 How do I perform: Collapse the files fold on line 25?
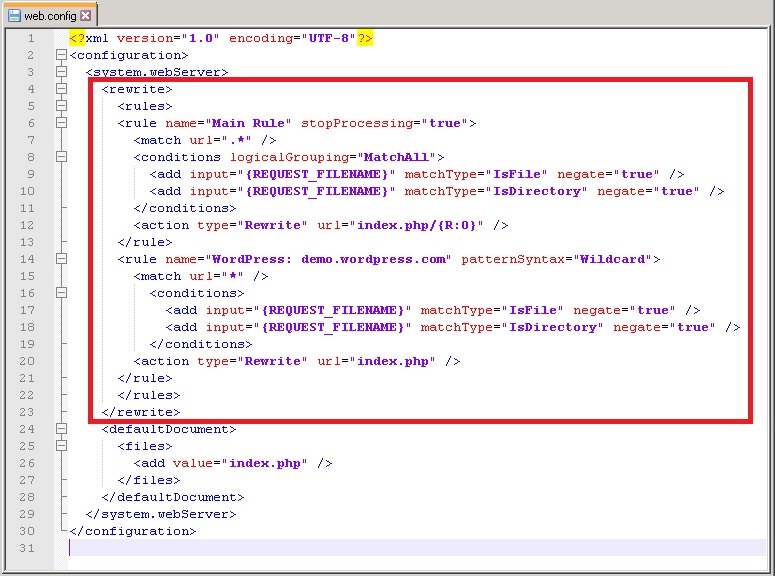61,445
